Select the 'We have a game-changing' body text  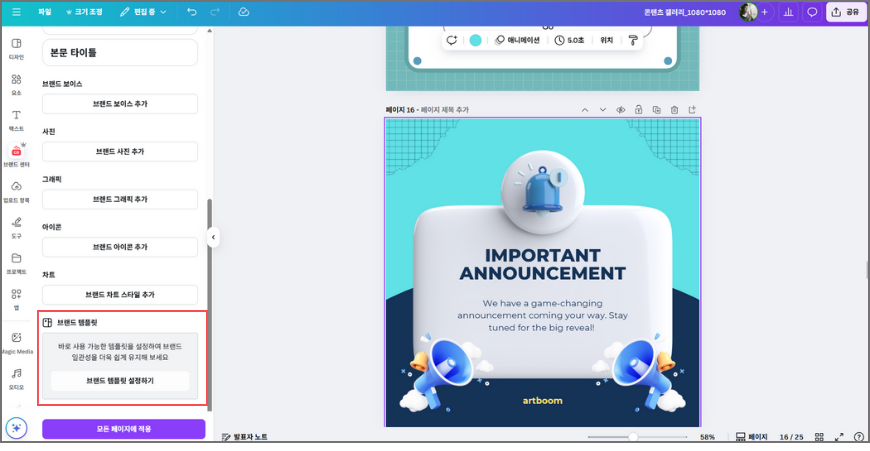click(542, 315)
